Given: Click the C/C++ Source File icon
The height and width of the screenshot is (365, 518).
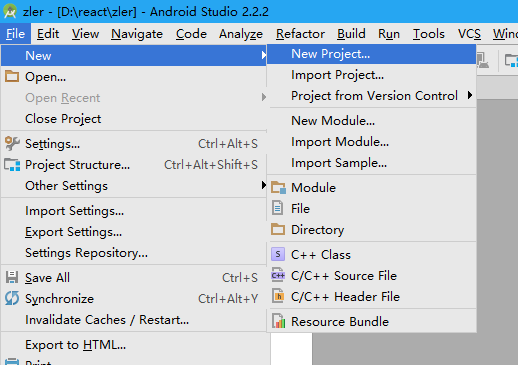Looking at the screenshot, I should (x=278, y=275).
